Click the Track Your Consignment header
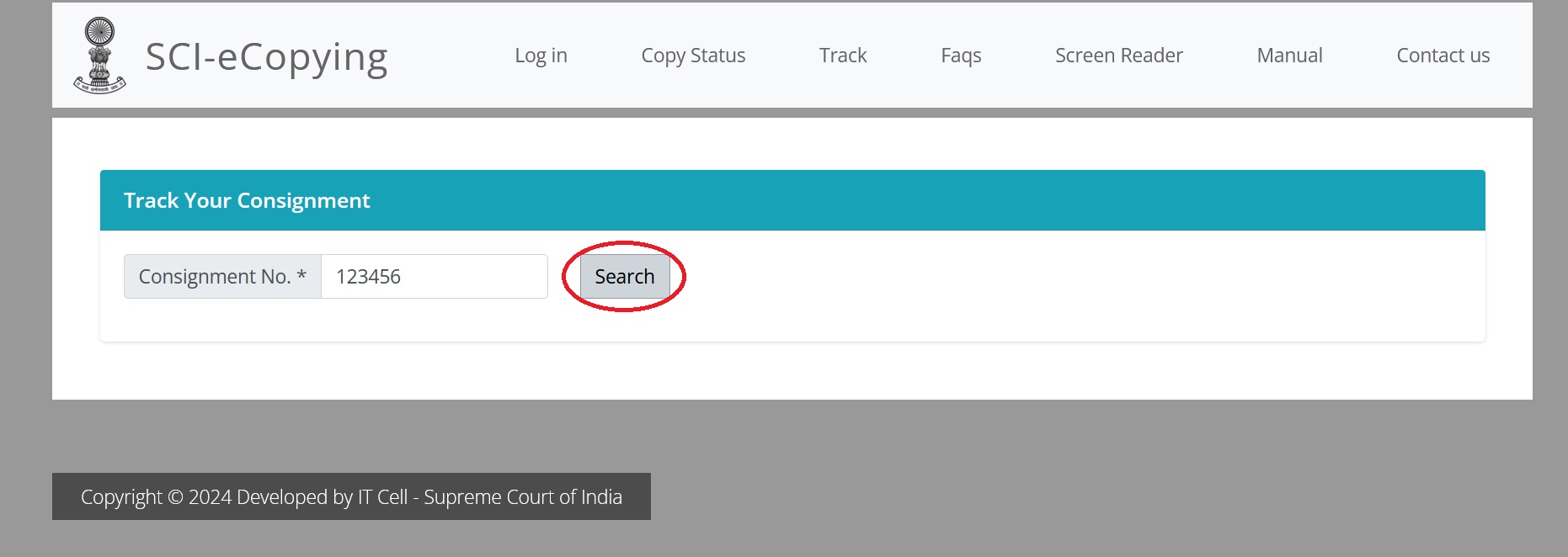The height and width of the screenshot is (557, 1568). tap(247, 200)
